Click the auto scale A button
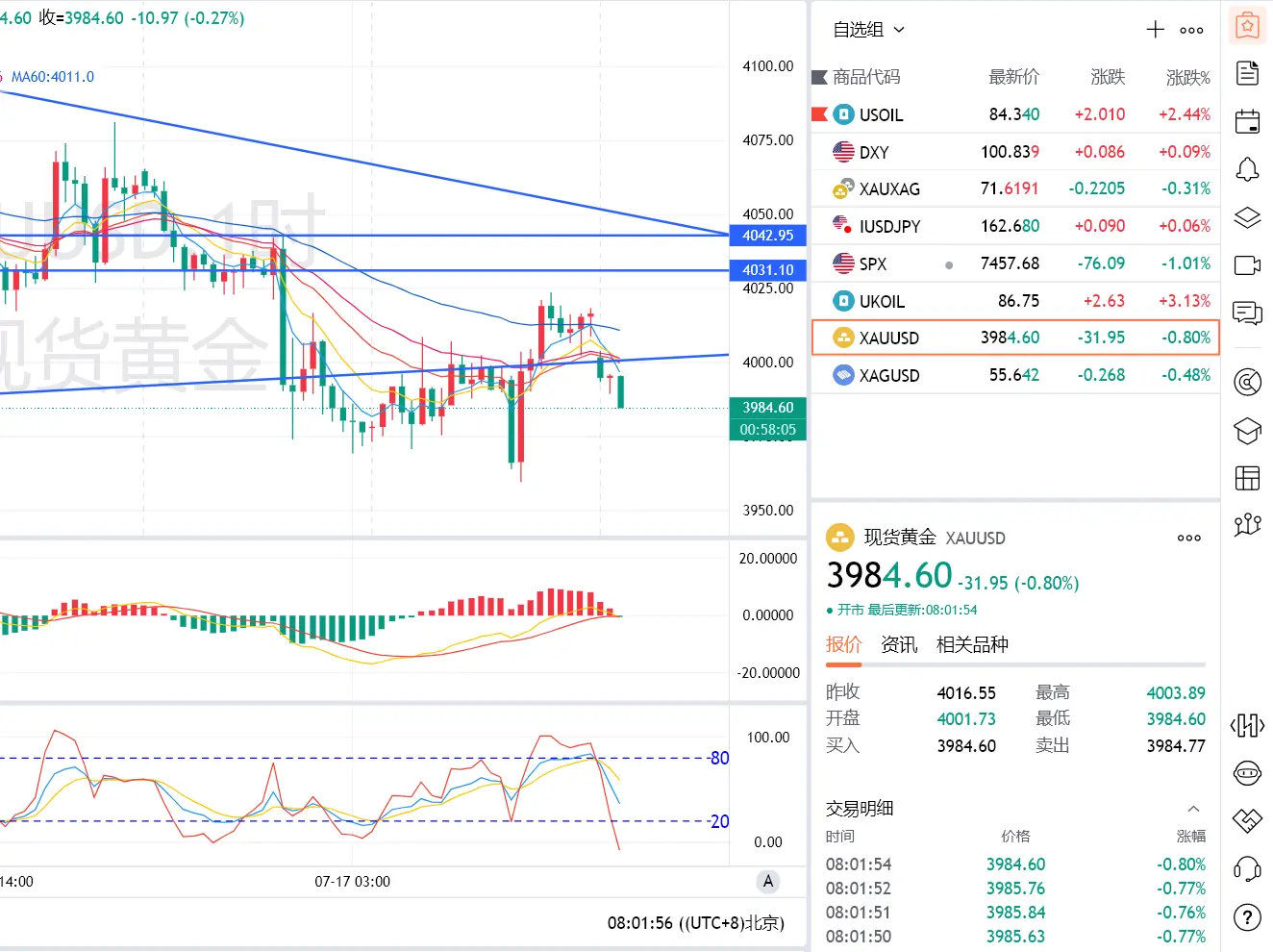This screenshot has width=1273, height=952. tap(767, 881)
